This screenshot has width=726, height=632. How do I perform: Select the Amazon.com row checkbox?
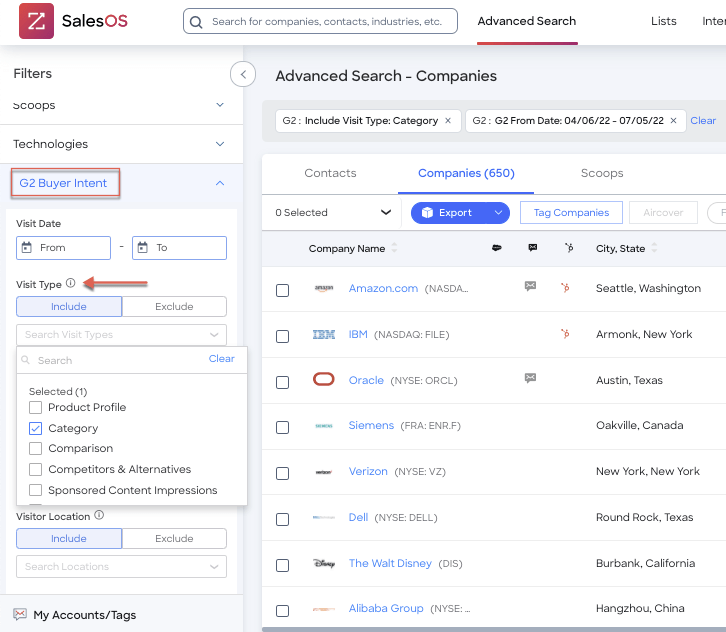(x=282, y=290)
